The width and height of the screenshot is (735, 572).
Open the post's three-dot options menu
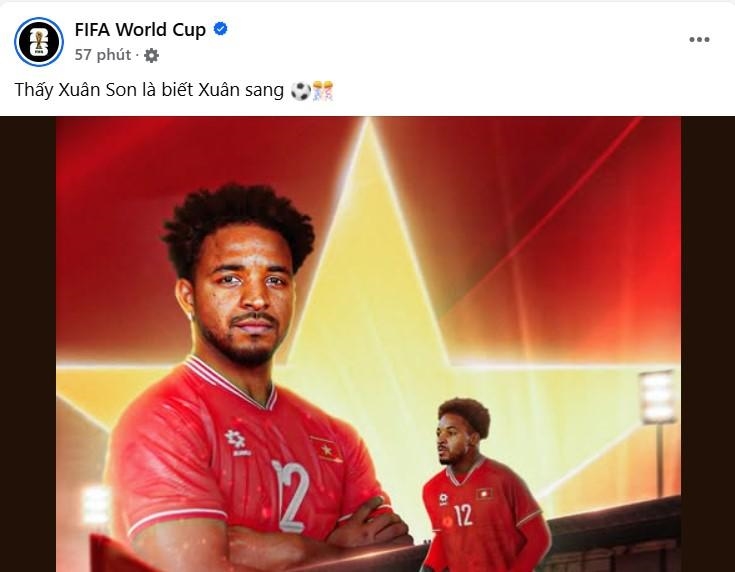pos(699,39)
